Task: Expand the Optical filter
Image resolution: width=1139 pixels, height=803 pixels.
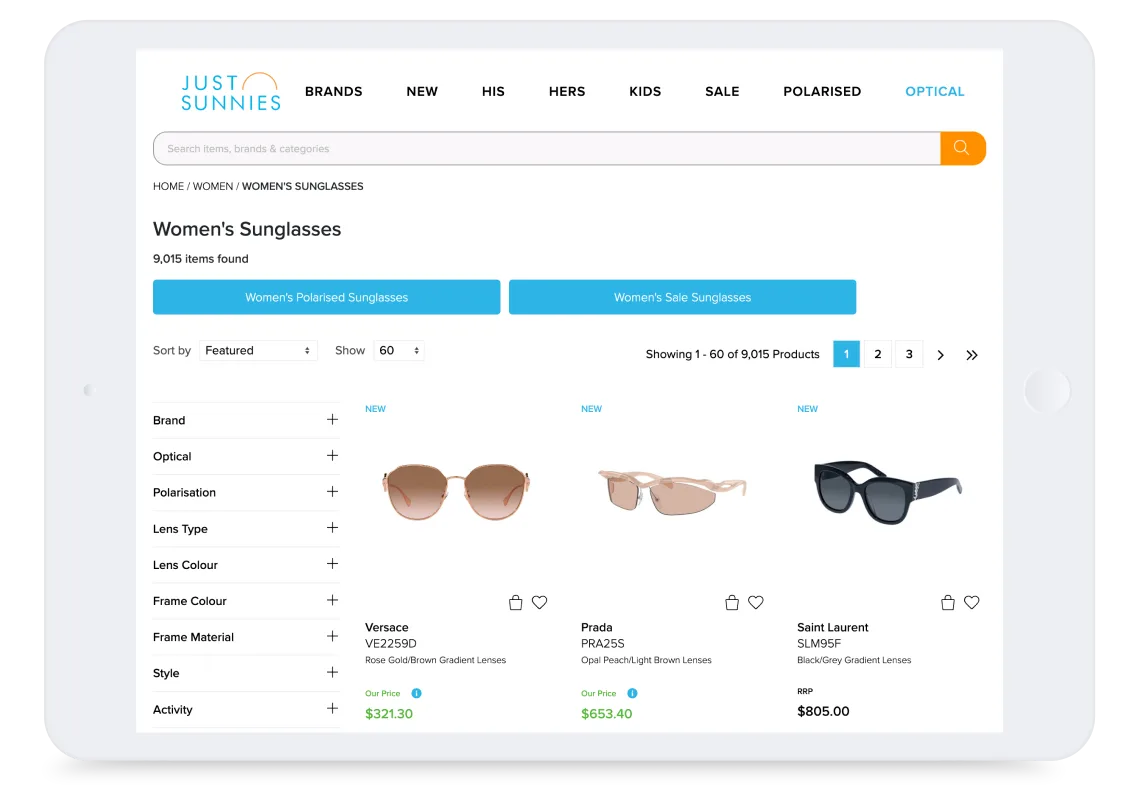Action: pos(246,456)
